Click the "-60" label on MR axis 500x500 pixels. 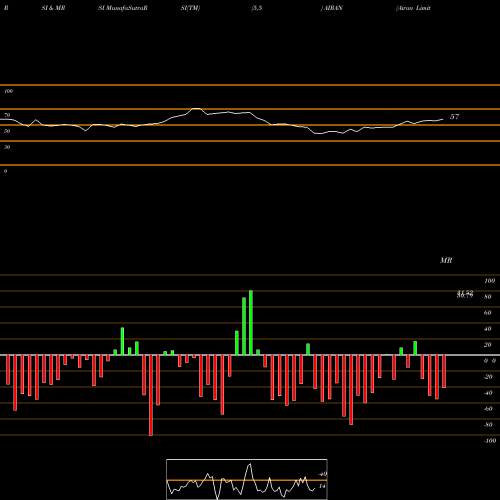pyautogui.click(x=488, y=409)
